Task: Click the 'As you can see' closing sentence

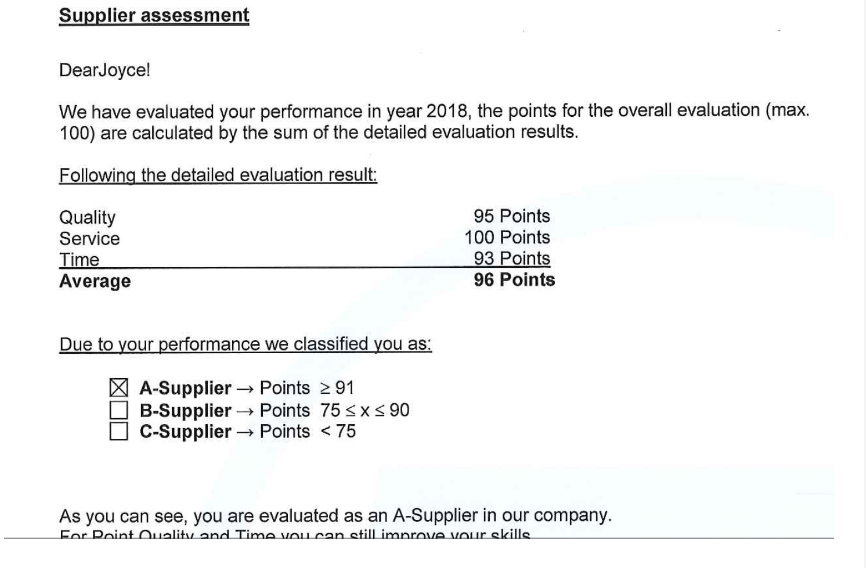Action: [x=335, y=516]
